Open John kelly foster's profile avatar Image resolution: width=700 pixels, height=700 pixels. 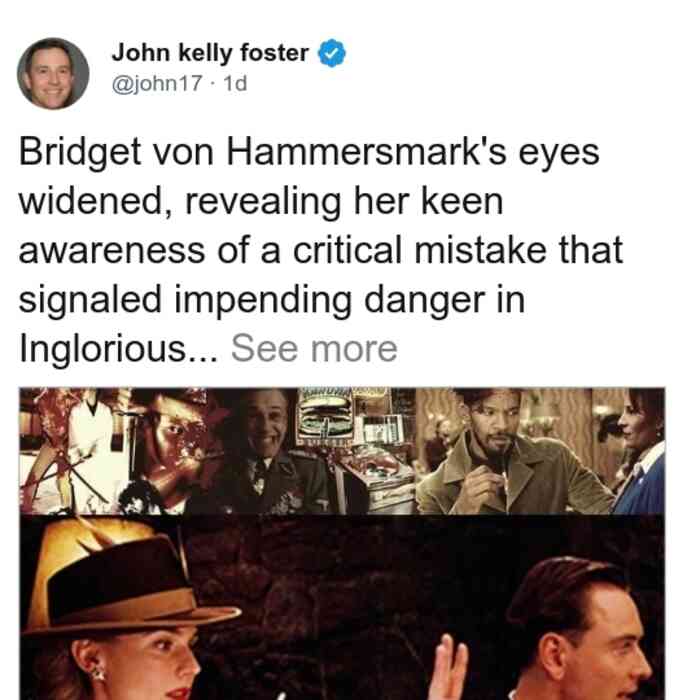click(53, 73)
